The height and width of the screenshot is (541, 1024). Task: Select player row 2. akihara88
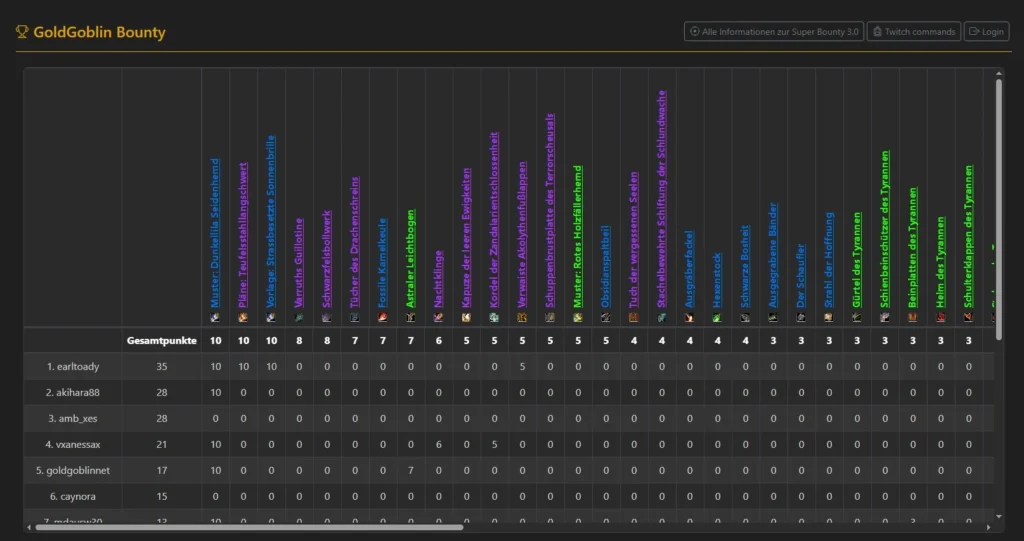pos(509,392)
